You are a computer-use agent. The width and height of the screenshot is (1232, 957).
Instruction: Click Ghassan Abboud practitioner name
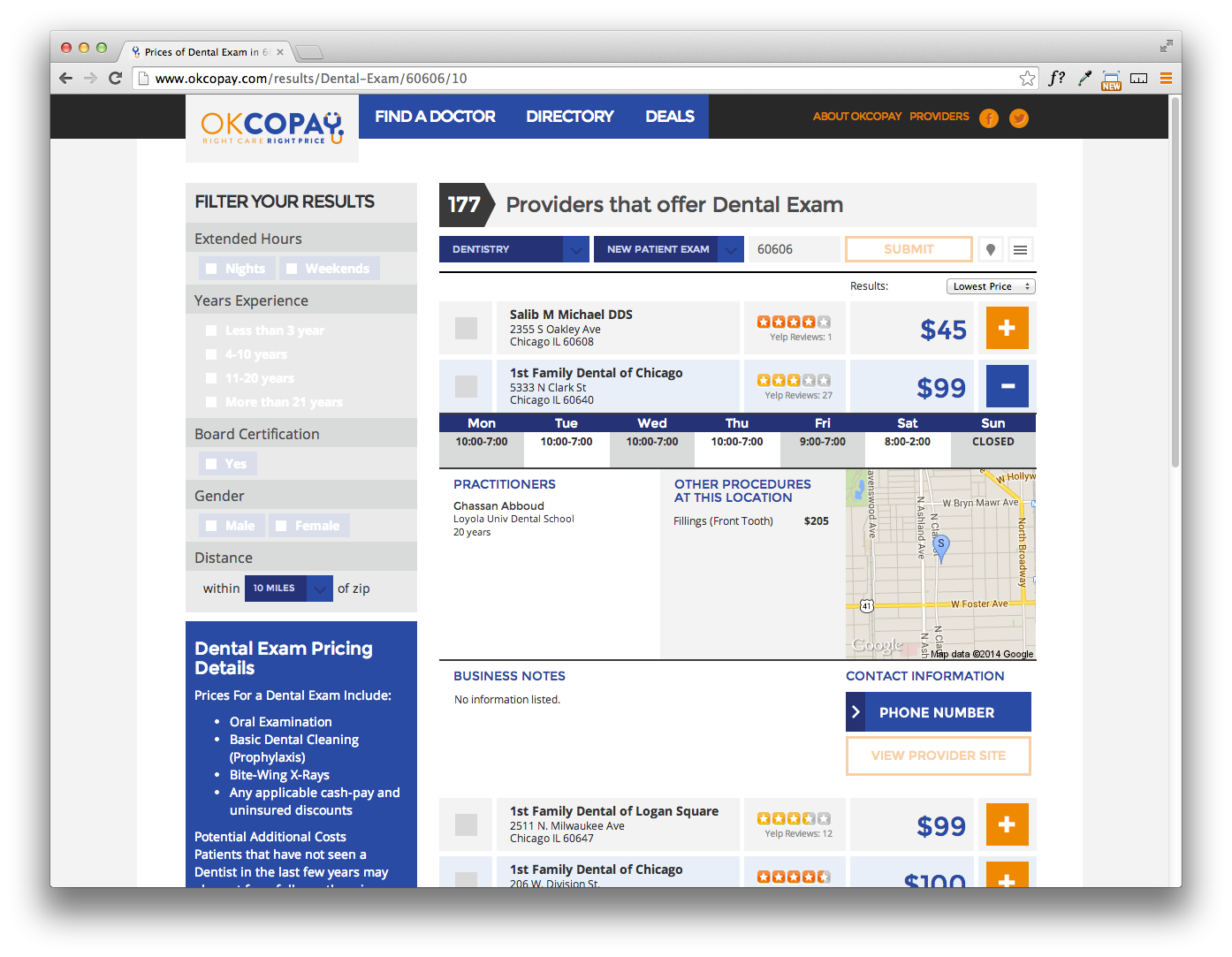click(x=498, y=506)
